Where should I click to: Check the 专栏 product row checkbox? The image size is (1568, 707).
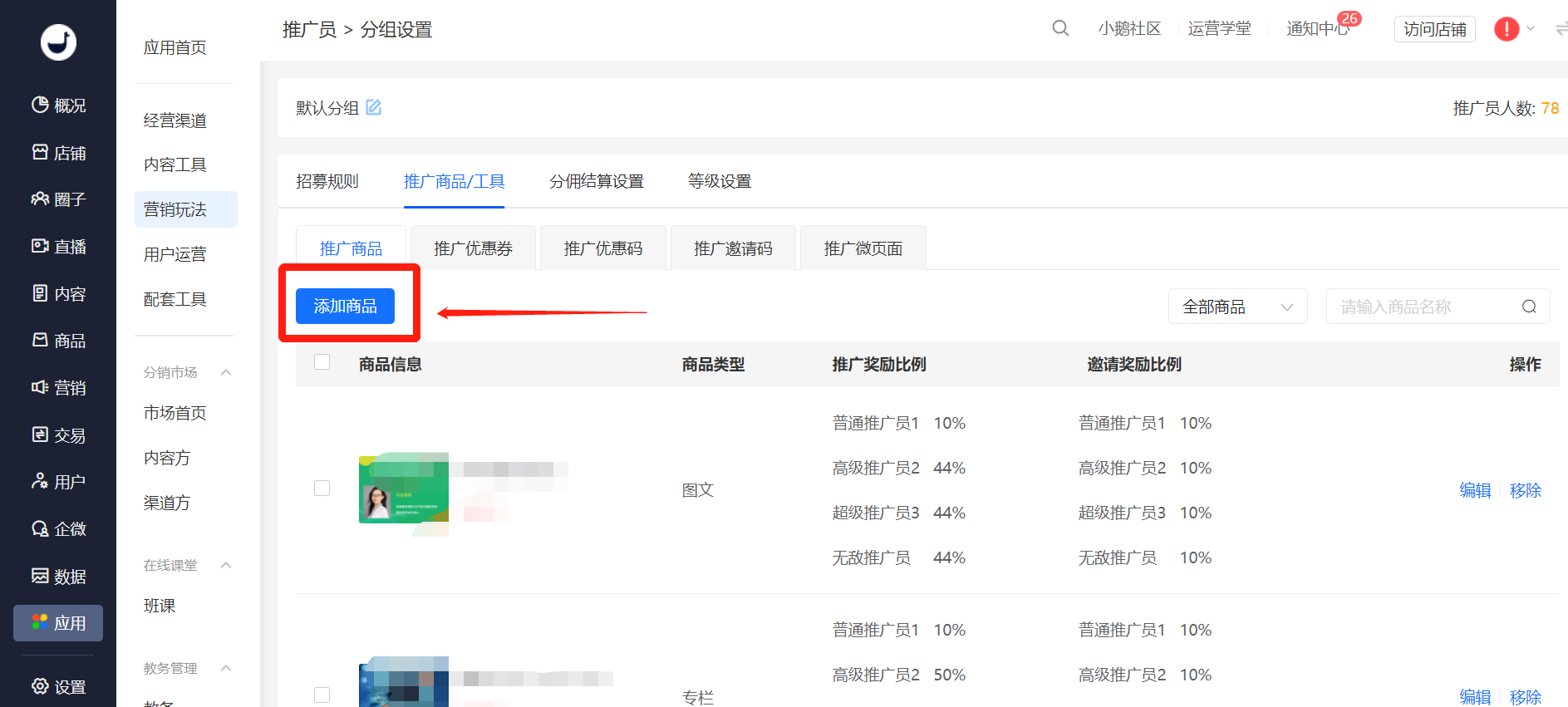coord(322,695)
